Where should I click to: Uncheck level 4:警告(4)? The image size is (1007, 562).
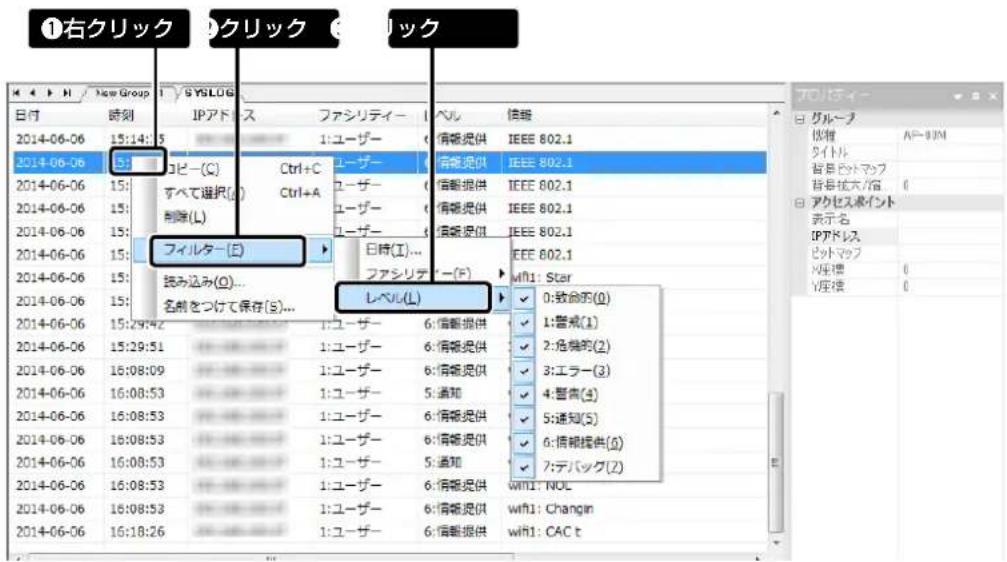[525, 394]
